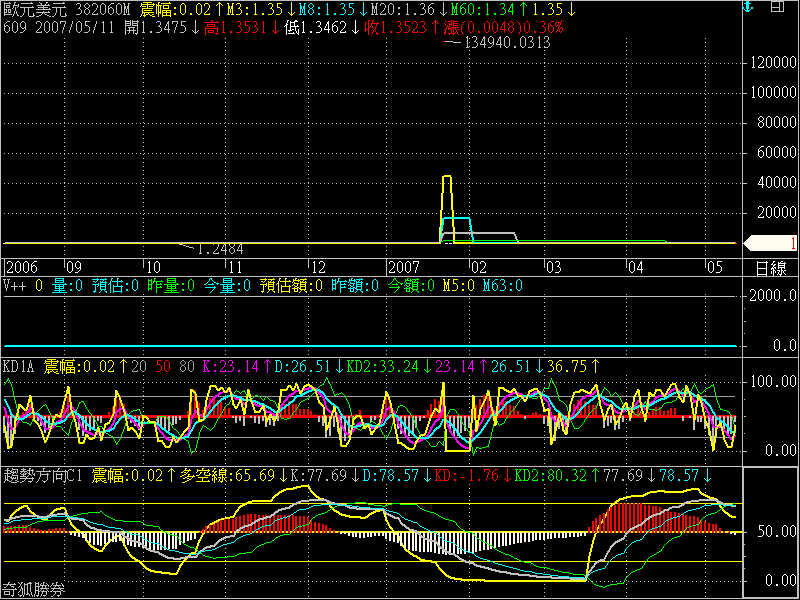Click the M20 moving average label

tap(394, 9)
